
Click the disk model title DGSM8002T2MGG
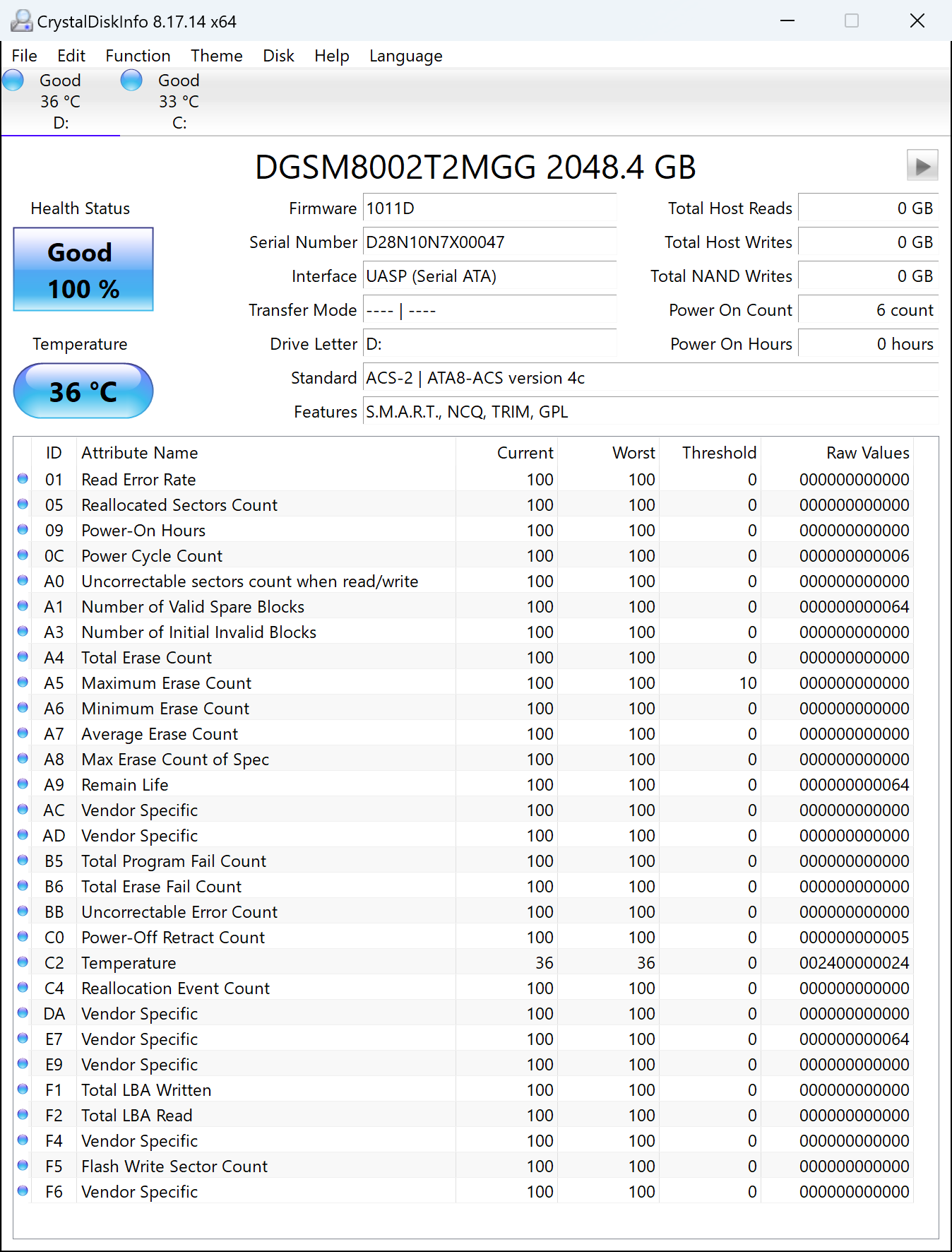click(475, 167)
